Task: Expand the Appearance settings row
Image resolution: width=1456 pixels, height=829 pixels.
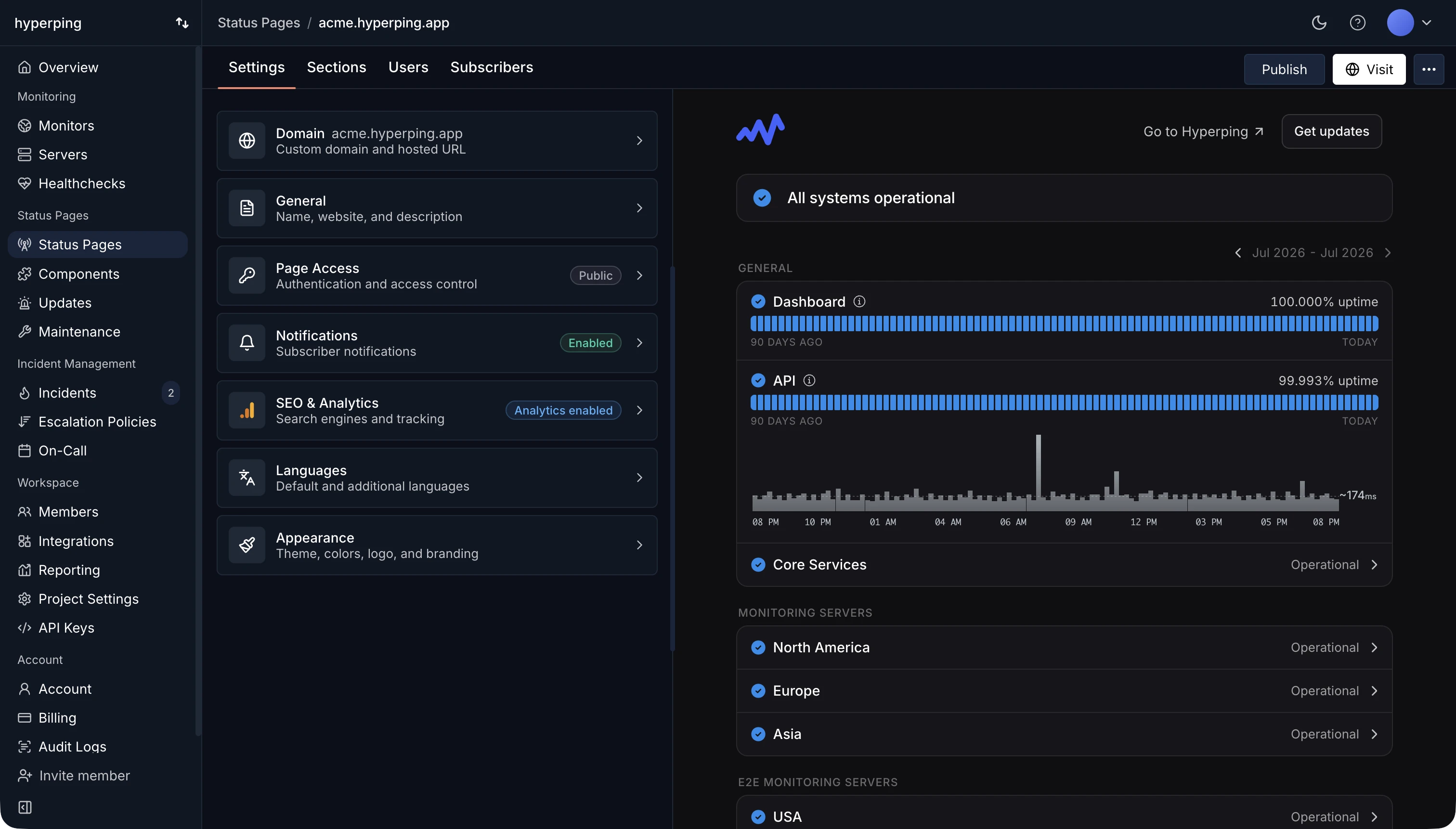Action: pyautogui.click(x=437, y=545)
